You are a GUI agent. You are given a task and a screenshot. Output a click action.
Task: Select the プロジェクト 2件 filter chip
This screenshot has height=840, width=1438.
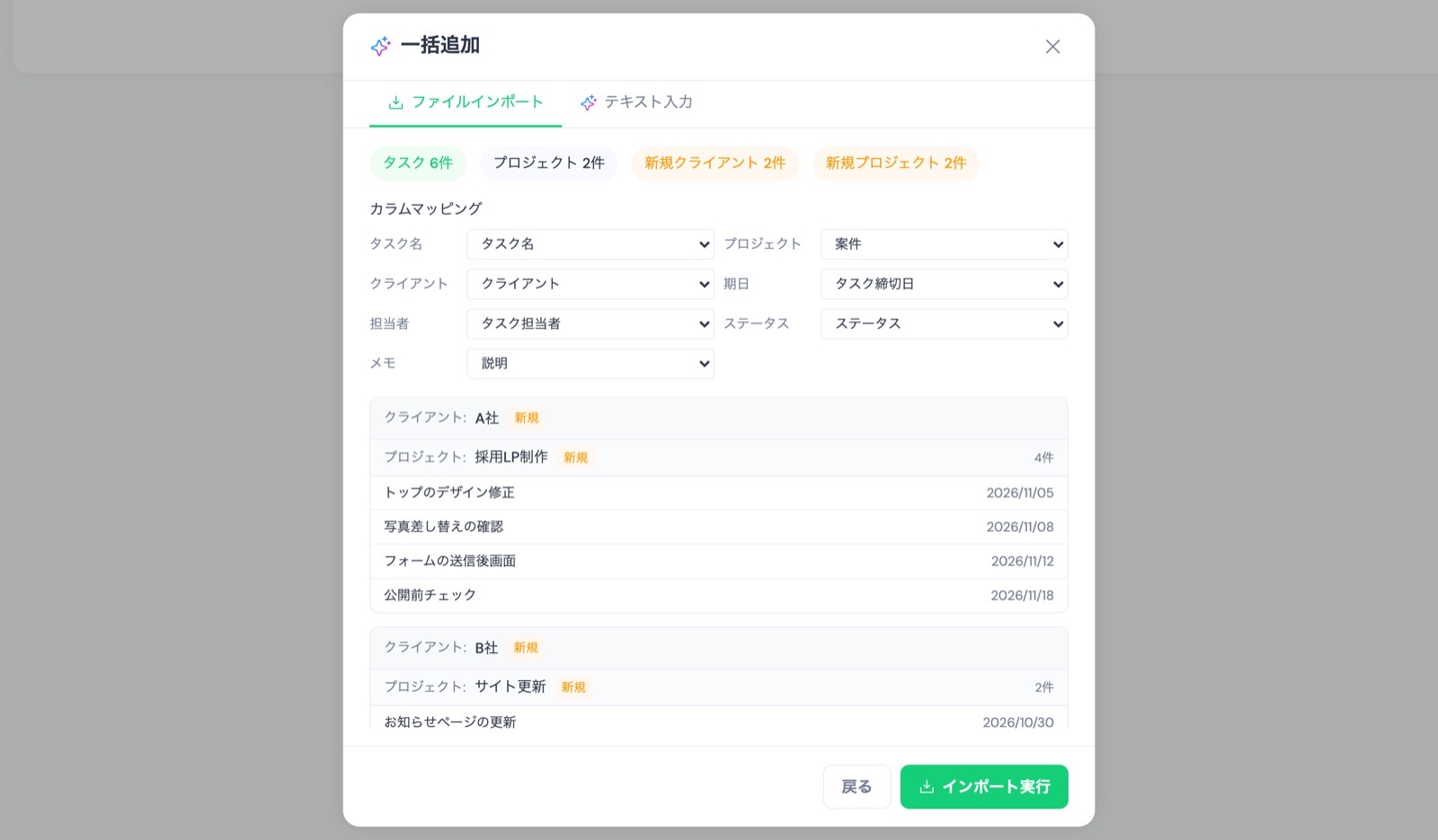[549, 163]
